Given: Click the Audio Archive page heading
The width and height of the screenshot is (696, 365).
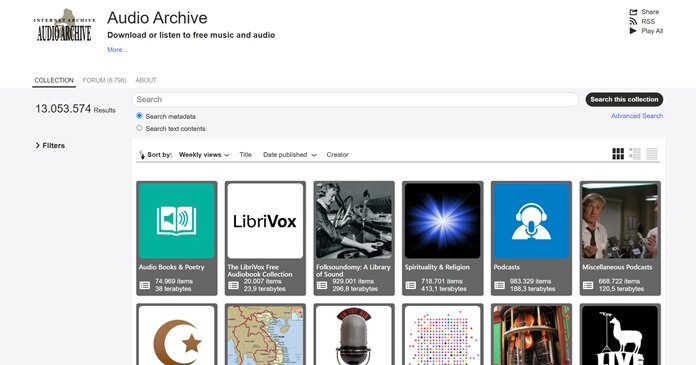Looking at the screenshot, I should click(x=157, y=18).
